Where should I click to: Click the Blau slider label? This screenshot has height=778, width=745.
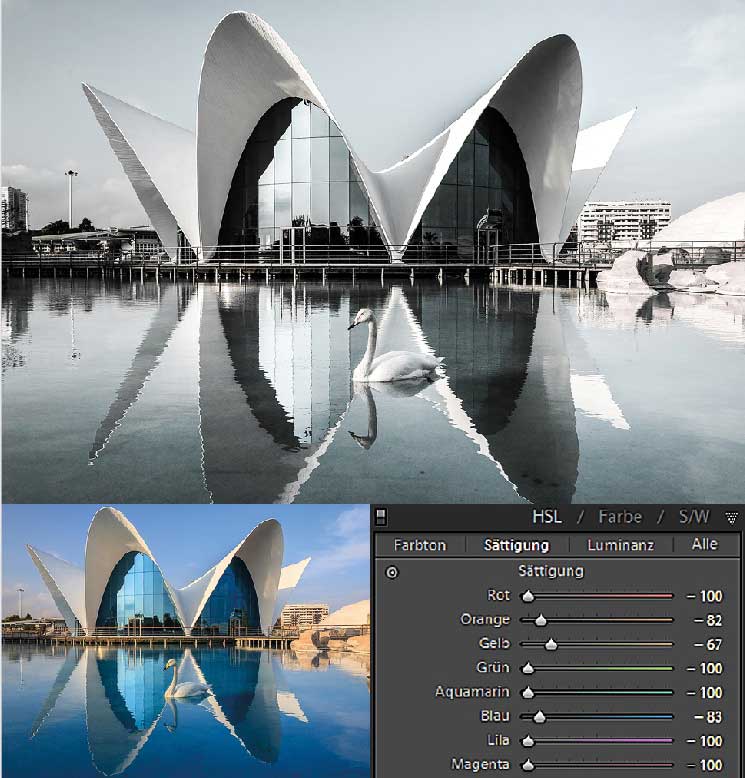click(495, 716)
